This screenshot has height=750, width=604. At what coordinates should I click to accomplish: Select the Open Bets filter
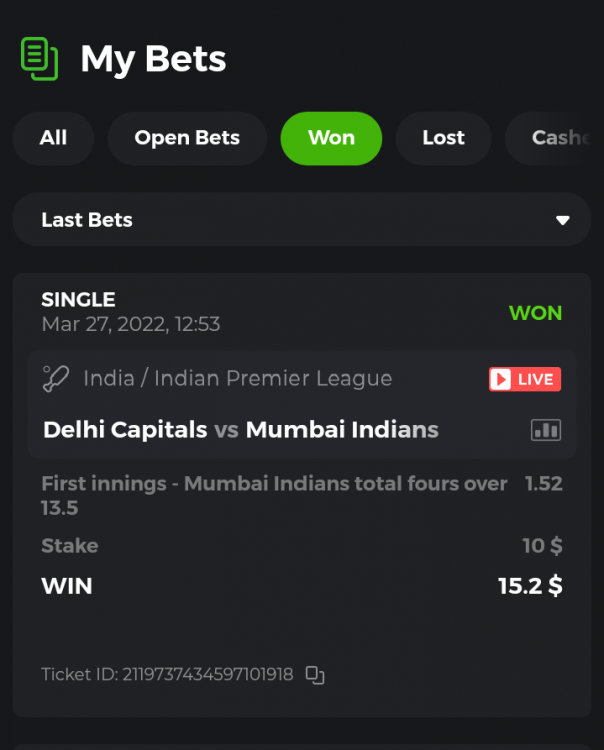(187, 138)
